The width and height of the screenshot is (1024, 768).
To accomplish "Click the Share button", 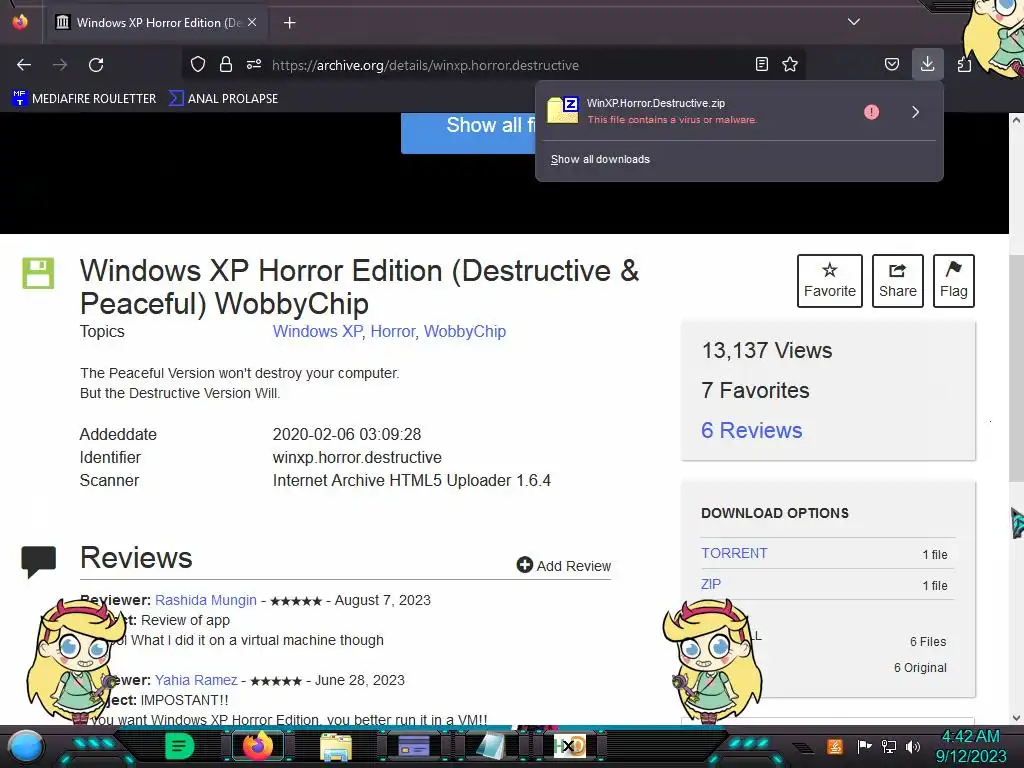I will tap(897, 281).
